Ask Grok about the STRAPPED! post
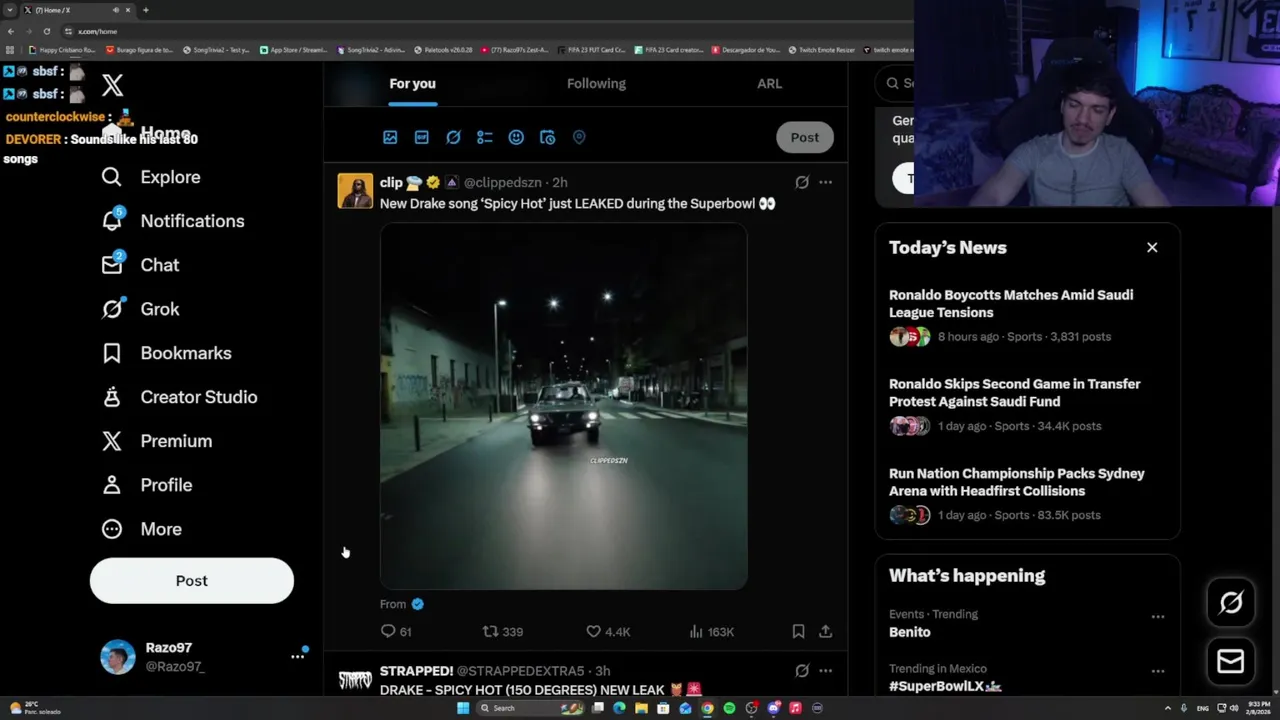Screen dimensions: 1280x720 click(x=802, y=671)
